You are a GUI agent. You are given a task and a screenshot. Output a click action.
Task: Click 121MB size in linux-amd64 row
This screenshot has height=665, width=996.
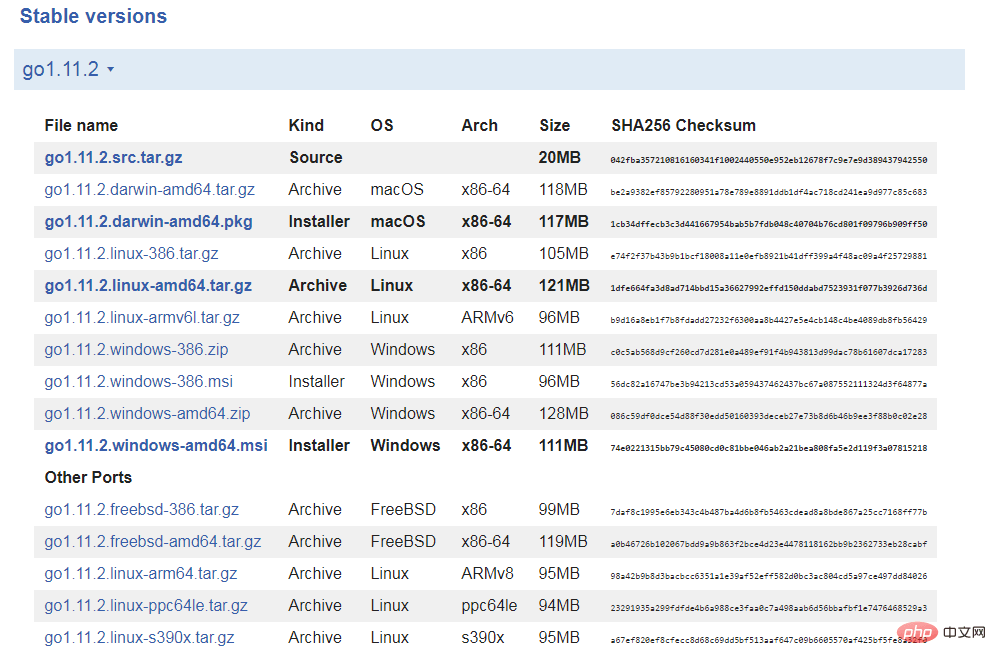564,286
